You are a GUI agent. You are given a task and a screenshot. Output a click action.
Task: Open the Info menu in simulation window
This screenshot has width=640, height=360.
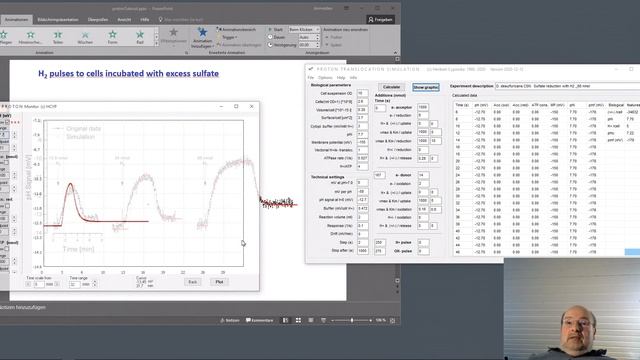tap(353, 78)
